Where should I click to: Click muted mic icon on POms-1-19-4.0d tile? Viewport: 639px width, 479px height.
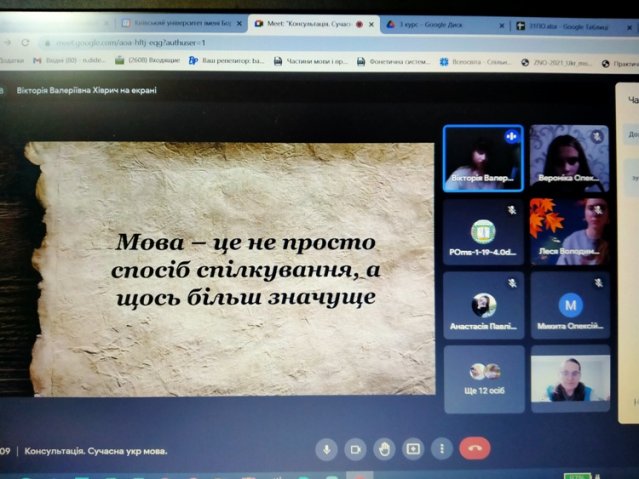pos(512,210)
